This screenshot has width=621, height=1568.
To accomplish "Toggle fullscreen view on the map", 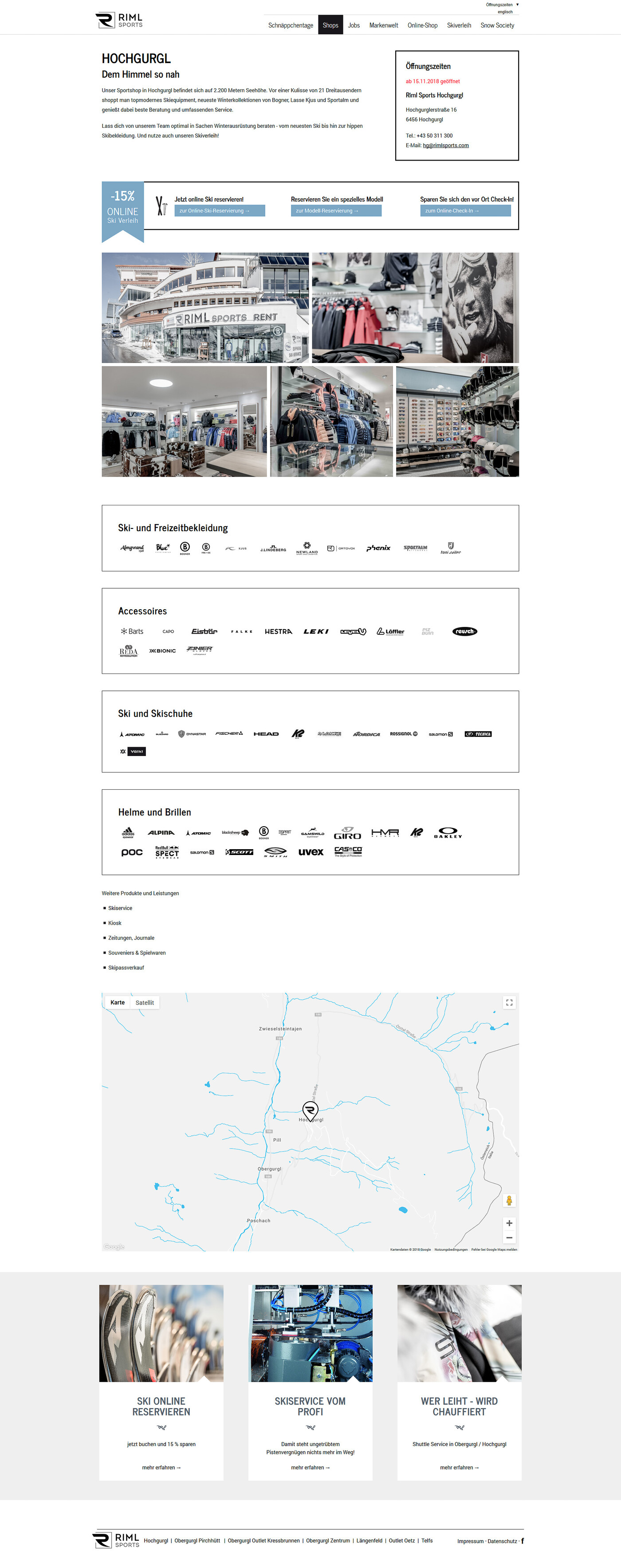I will coord(509,1003).
